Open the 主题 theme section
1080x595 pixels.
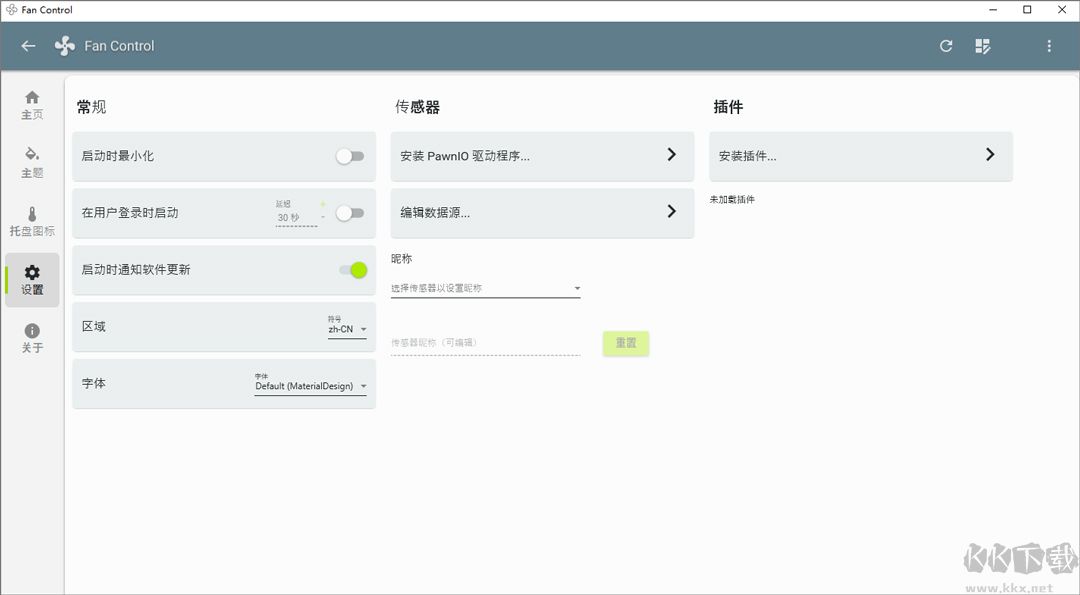(x=32, y=163)
